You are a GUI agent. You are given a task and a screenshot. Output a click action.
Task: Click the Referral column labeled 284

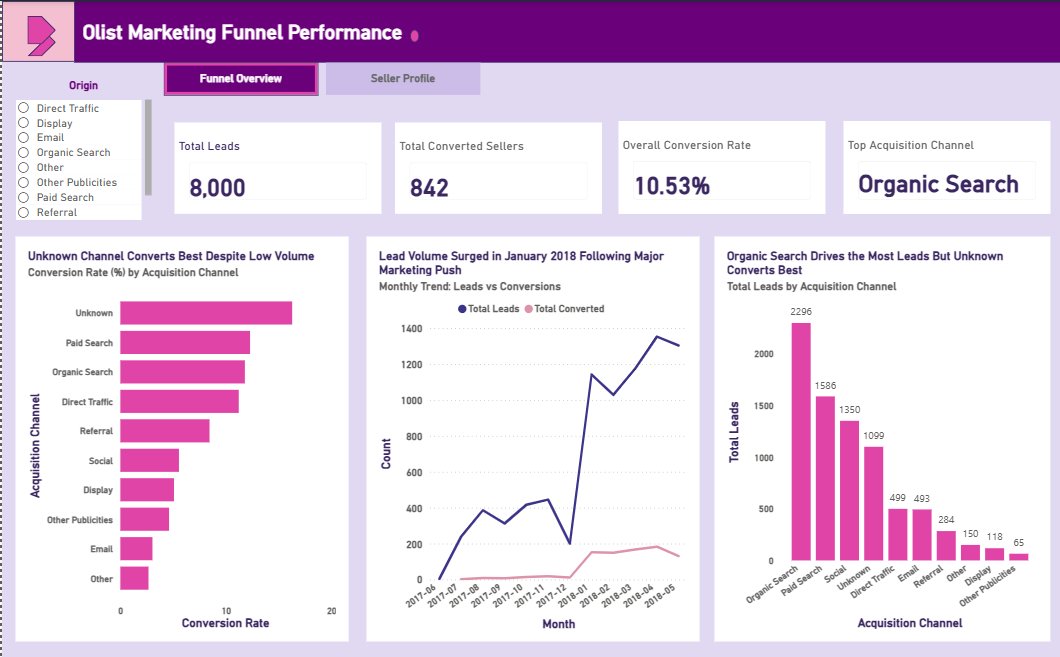(946, 545)
